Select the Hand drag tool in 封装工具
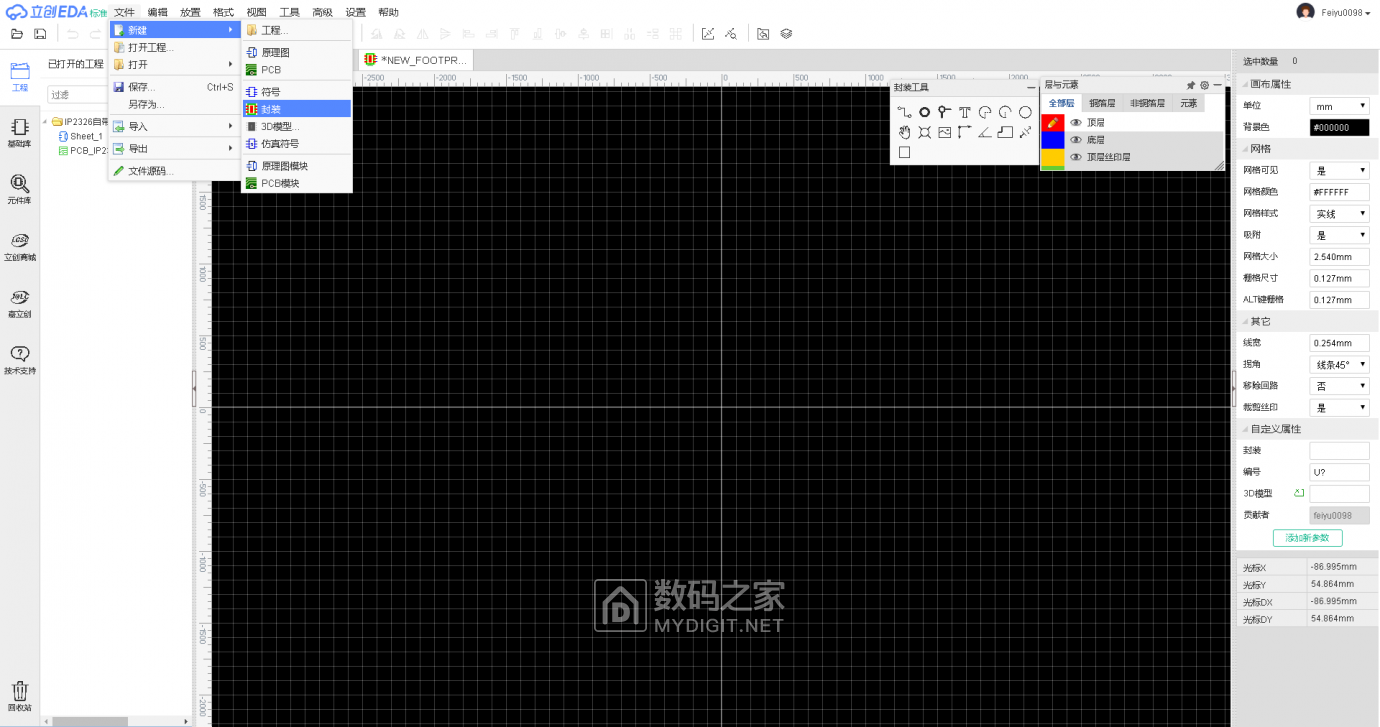 tap(904, 133)
